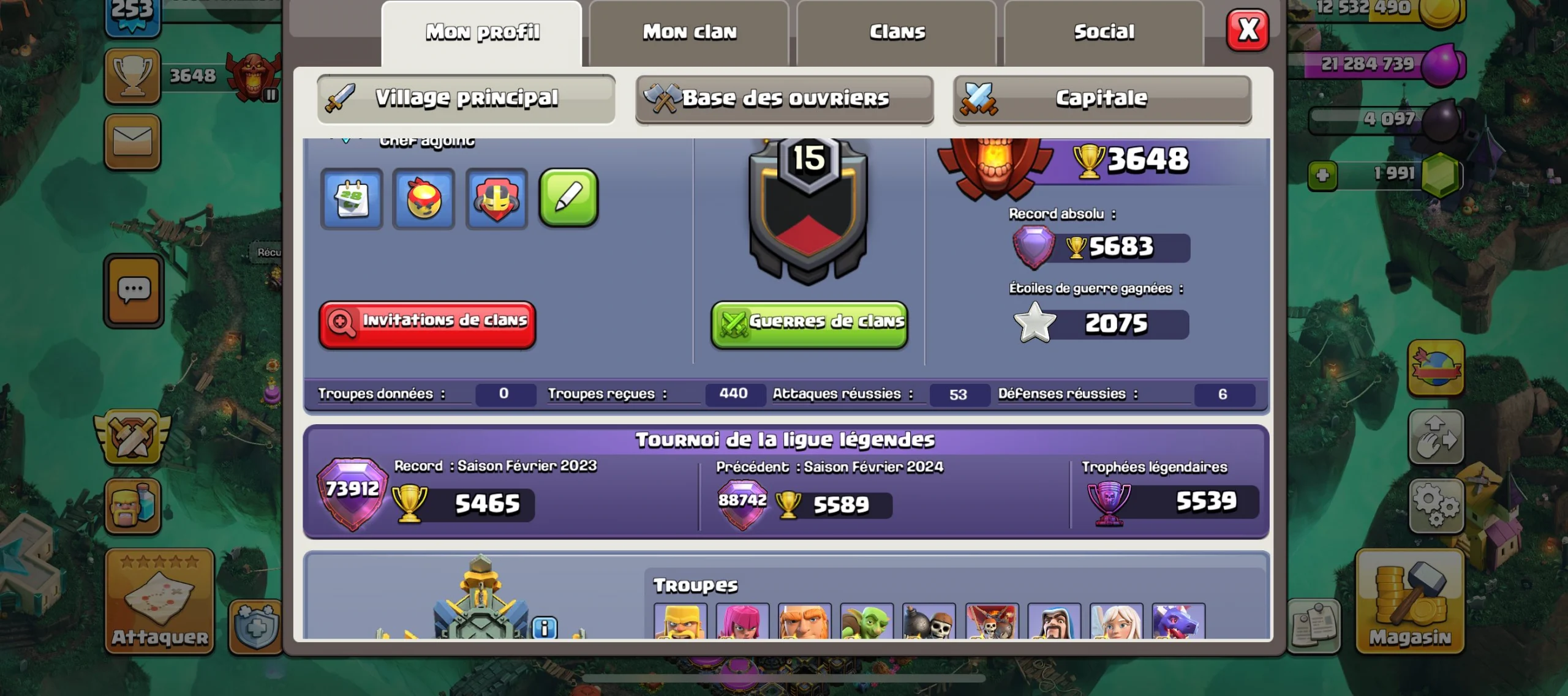Image resolution: width=1568 pixels, height=696 pixels.
Task: Open the shield protection icon
Action: pyautogui.click(x=255, y=626)
